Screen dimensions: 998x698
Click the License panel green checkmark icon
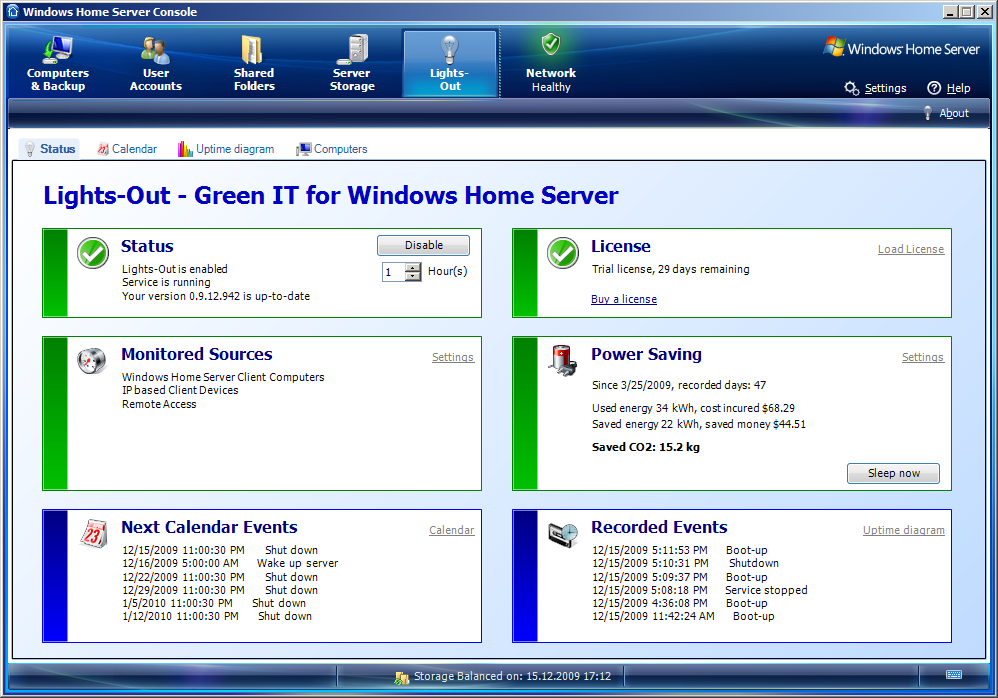(563, 253)
